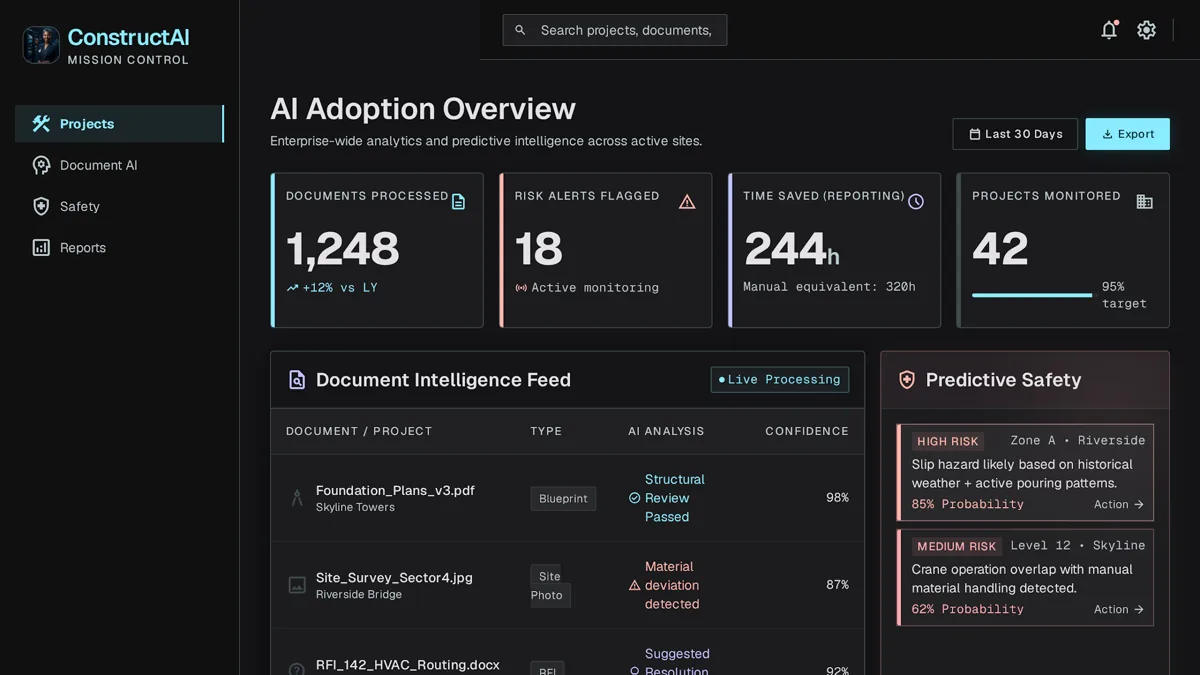1200x675 pixels.
Task: Open Action for the Level 12 crane alert
Action: [x=1118, y=610]
